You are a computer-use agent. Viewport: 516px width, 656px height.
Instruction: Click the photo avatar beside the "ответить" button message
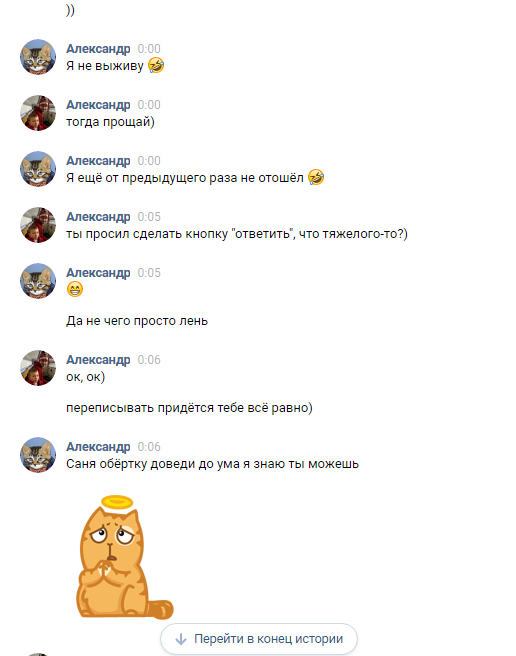pos(38,225)
